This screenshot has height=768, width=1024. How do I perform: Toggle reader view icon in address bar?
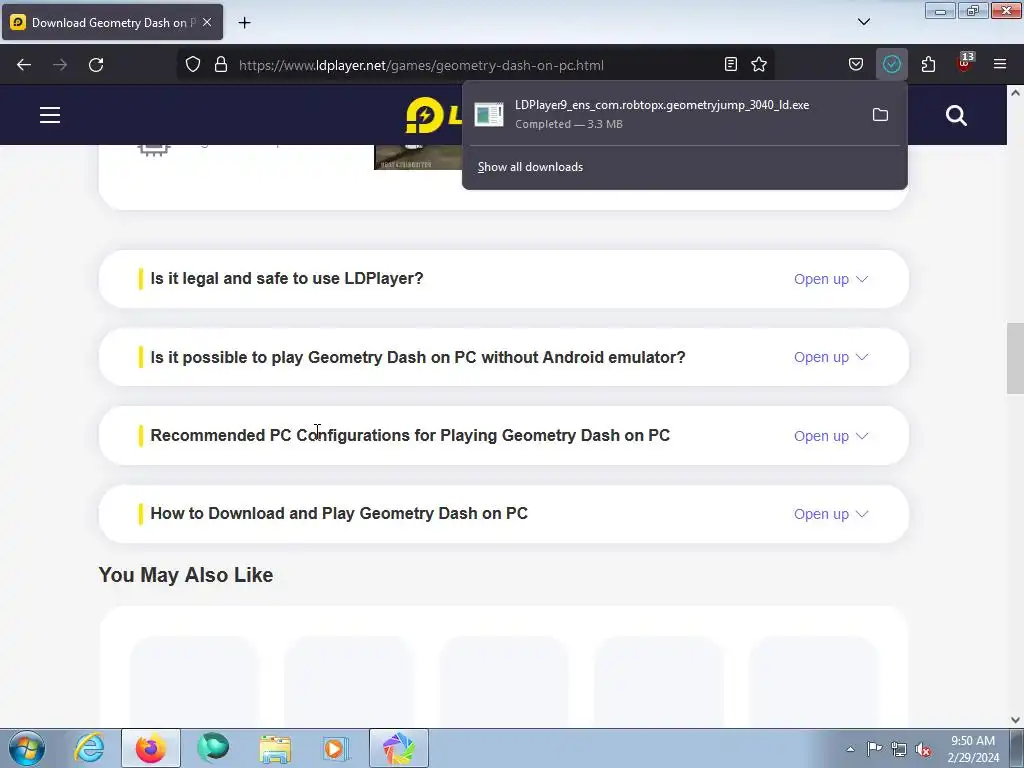pos(731,64)
